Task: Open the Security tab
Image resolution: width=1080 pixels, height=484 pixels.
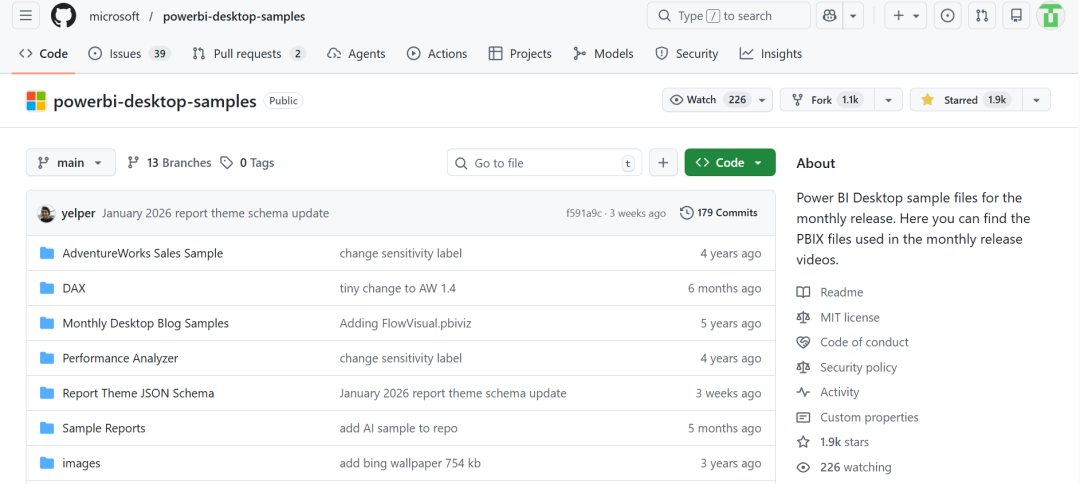Action: (x=686, y=54)
